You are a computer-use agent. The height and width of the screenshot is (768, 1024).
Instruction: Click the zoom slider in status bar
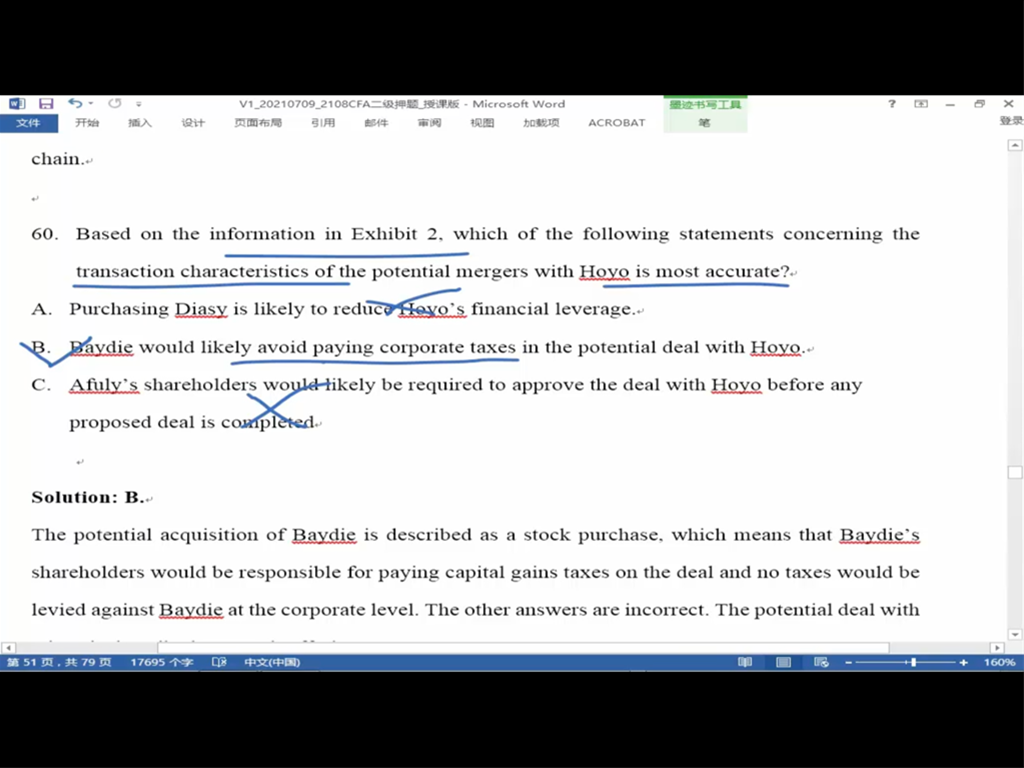[912, 662]
